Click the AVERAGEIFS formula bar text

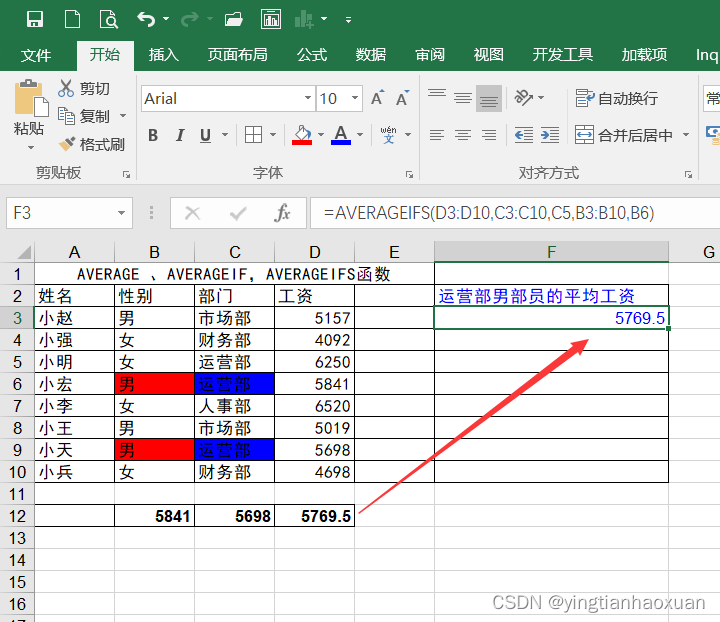489,213
